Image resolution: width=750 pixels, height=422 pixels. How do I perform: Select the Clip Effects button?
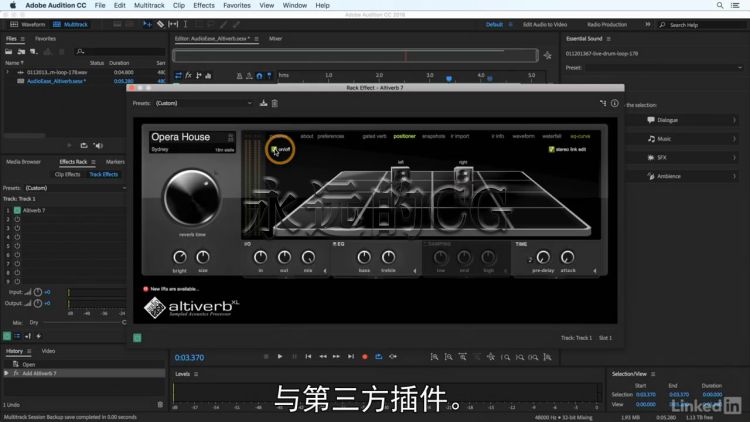point(67,175)
